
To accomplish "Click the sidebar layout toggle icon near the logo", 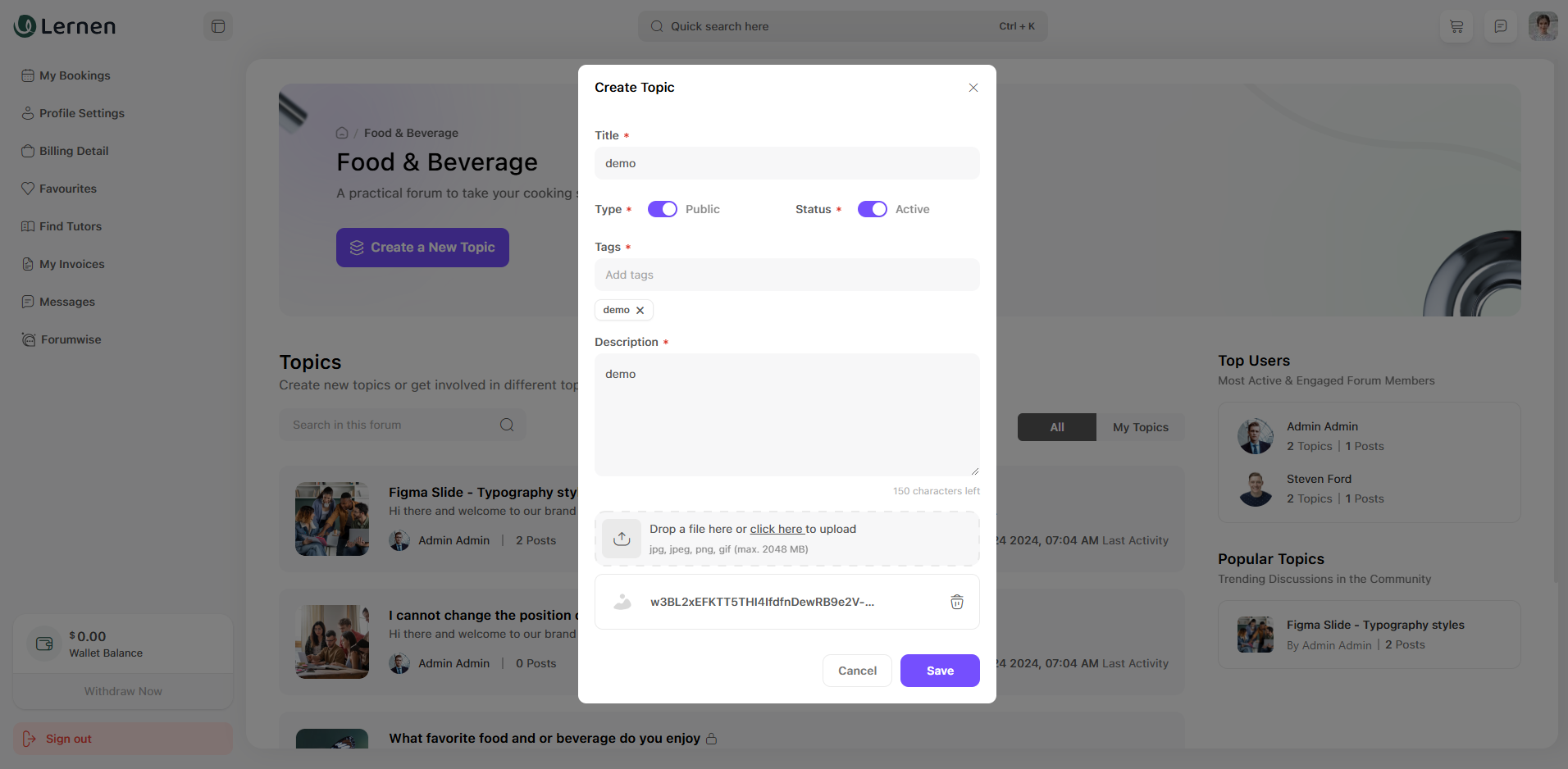I will 217,26.
